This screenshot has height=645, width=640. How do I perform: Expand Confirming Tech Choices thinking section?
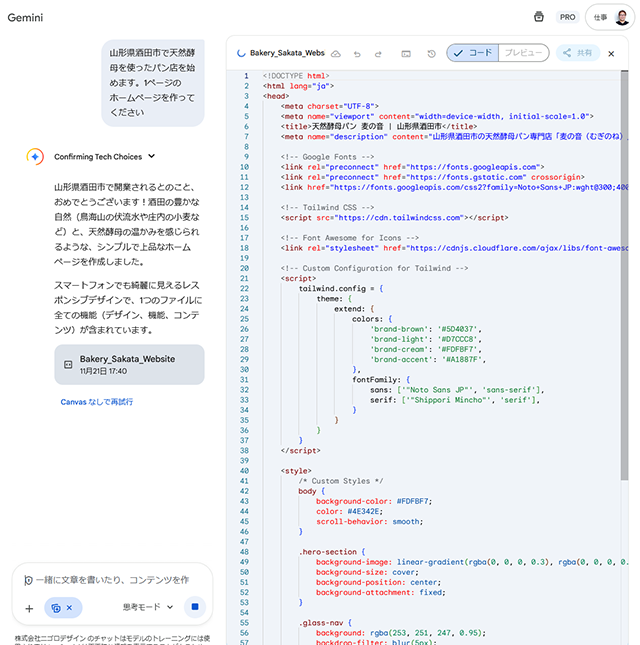coord(151,156)
